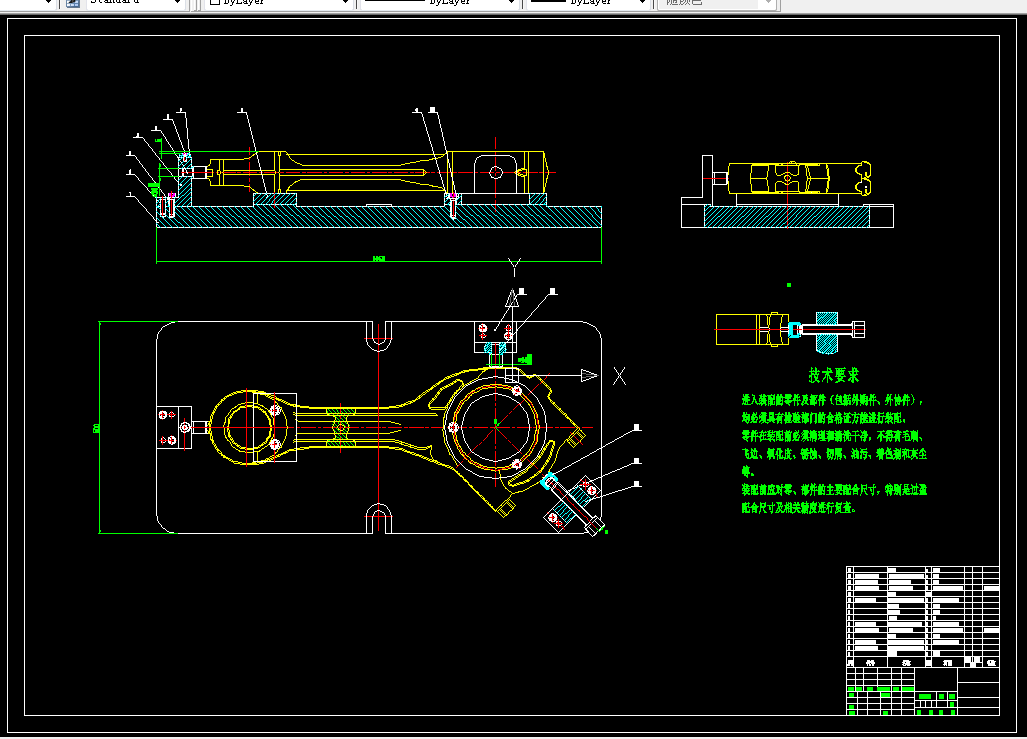Select the horizontal length dimension text under front view
1027x739 pixels.
(379, 259)
